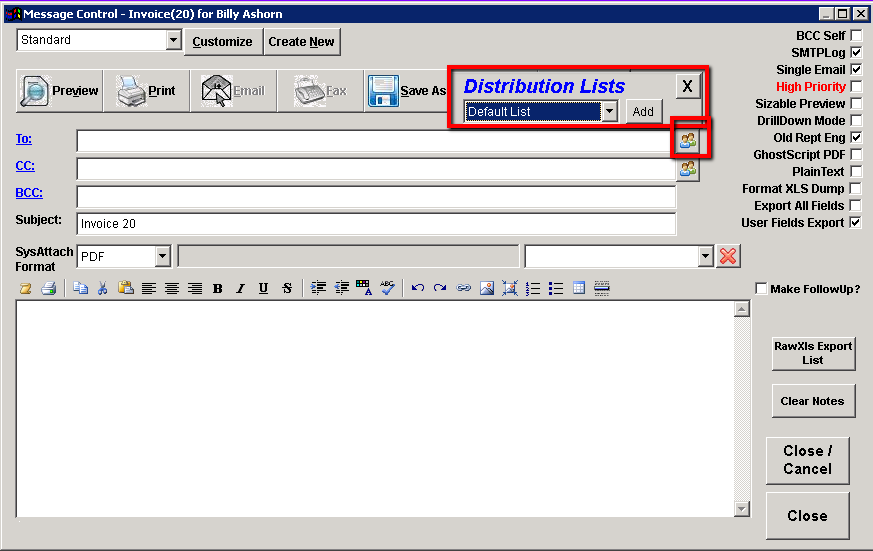Click the redo arrow icon
This screenshot has width=873, height=551.
pyautogui.click(x=440, y=288)
